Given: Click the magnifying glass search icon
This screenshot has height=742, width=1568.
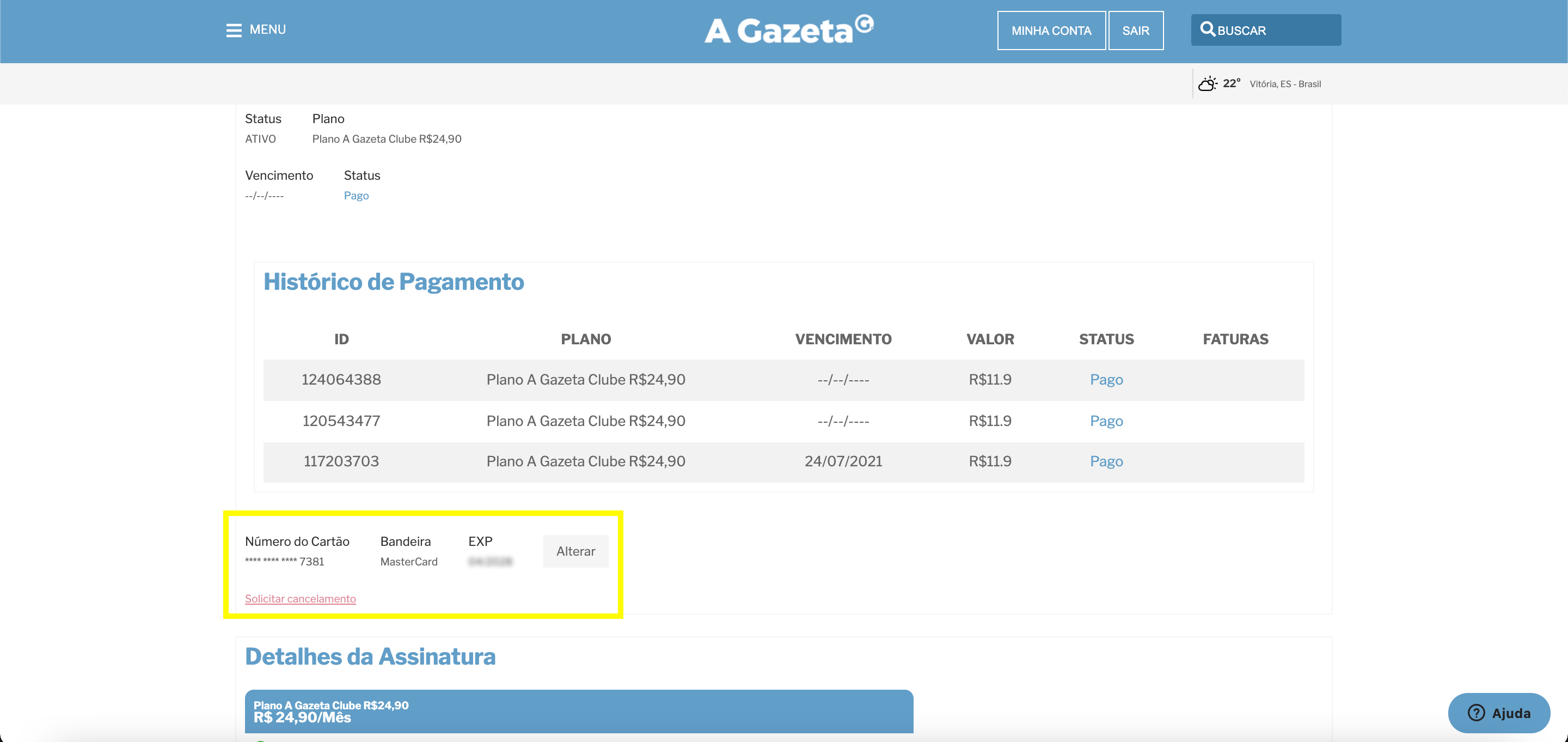Looking at the screenshot, I should (x=1207, y=29).
